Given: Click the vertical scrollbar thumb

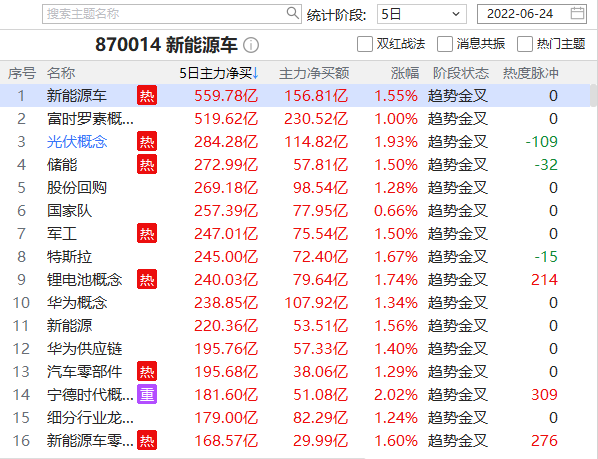Looking at the screenshot, I should (594, 95).
